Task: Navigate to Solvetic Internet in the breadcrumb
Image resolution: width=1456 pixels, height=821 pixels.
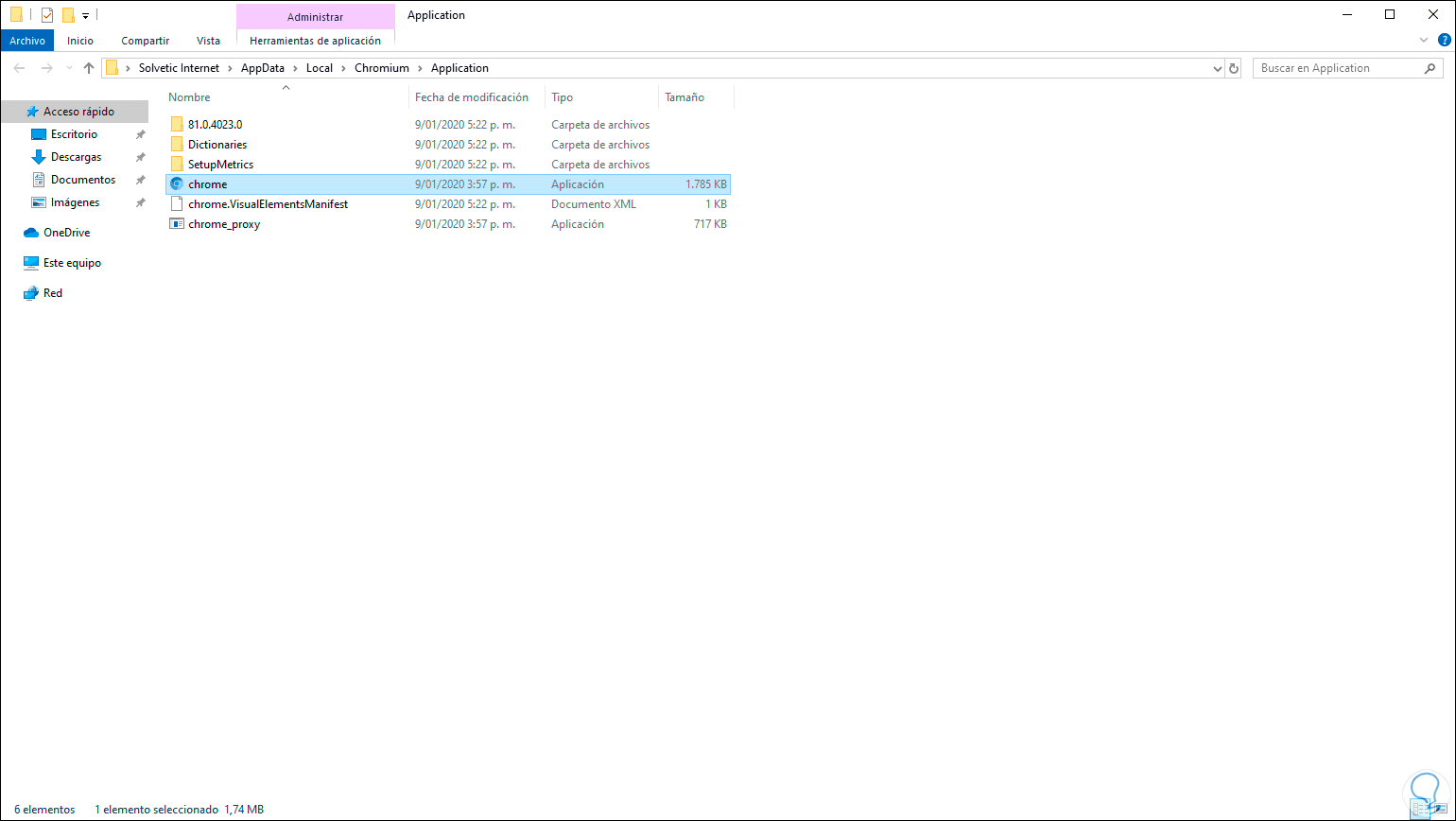Action: tap(179, 68)
